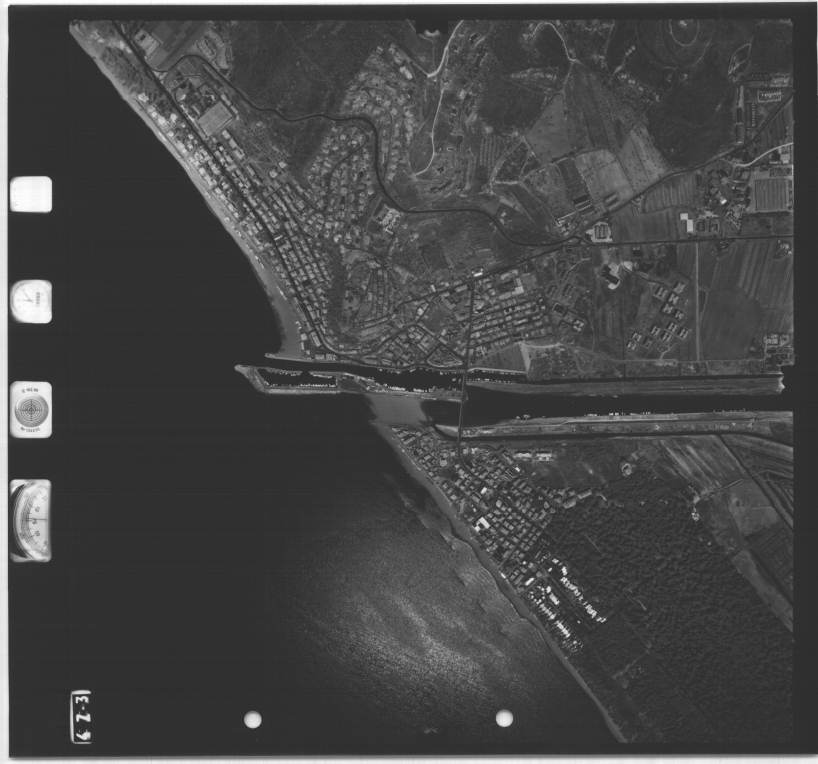Click the dark canal water east of the bridge
Screen dimensions: 818x764
click(600, 404)
